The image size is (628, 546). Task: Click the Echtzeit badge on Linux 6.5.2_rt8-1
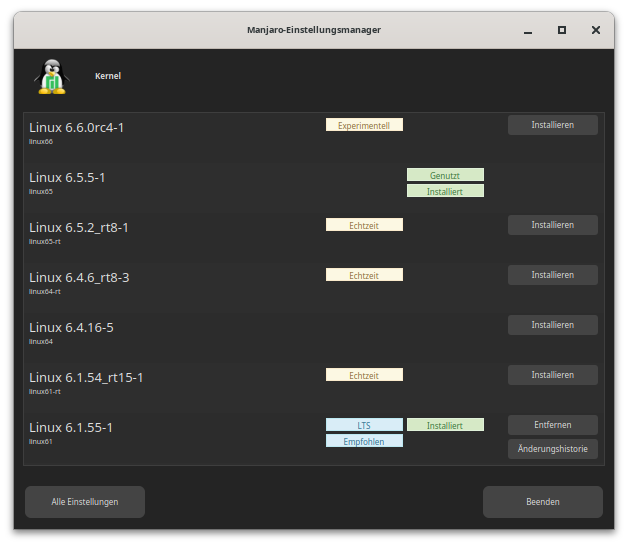(364, 225)
